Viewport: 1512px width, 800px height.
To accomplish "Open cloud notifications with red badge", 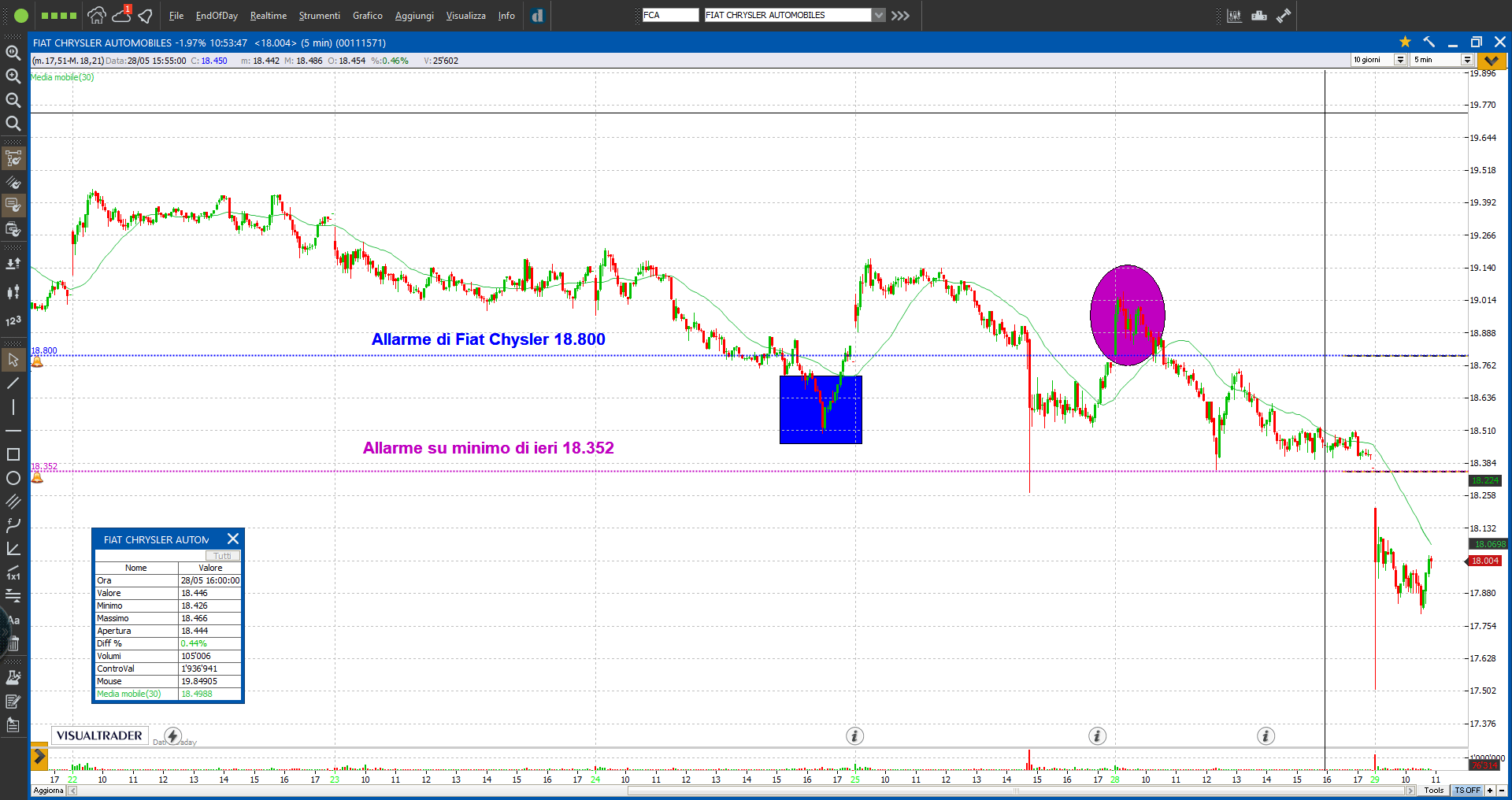I will click(121, 15).
